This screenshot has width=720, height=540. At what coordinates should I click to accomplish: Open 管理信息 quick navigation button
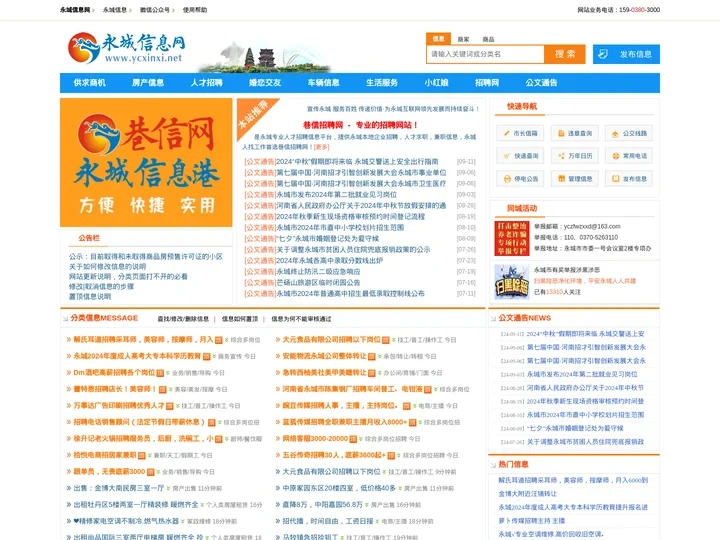tap(574, 179)
